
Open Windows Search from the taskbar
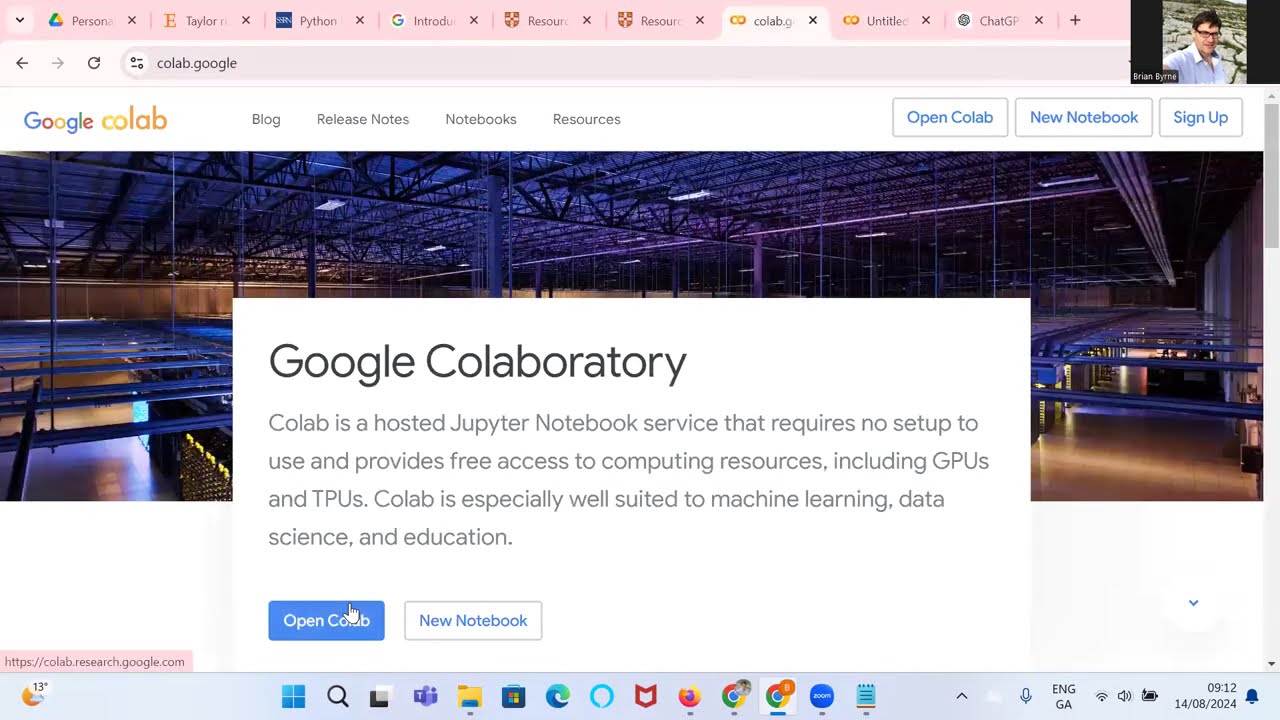338,696
